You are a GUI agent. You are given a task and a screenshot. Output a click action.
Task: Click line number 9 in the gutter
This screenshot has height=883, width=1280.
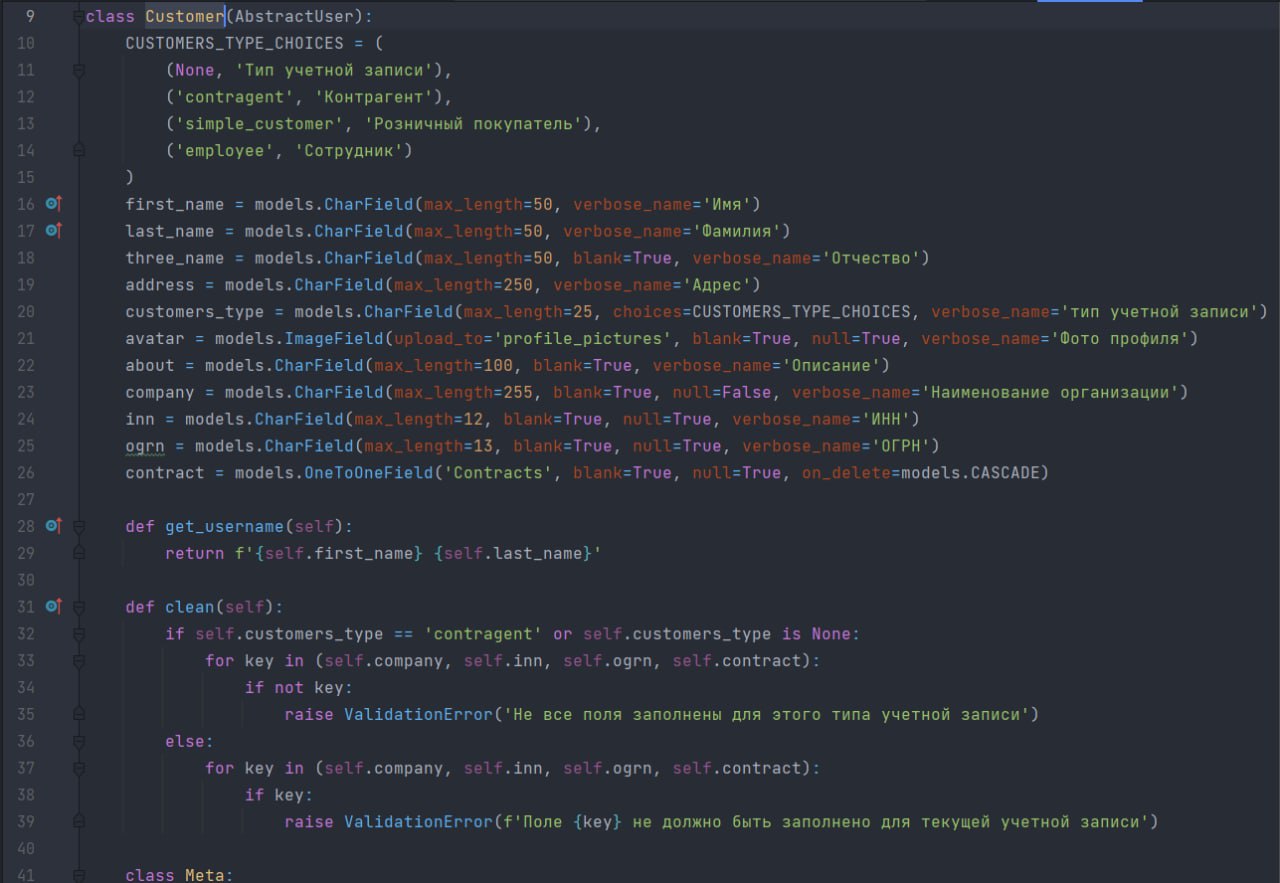pos(30,17)
